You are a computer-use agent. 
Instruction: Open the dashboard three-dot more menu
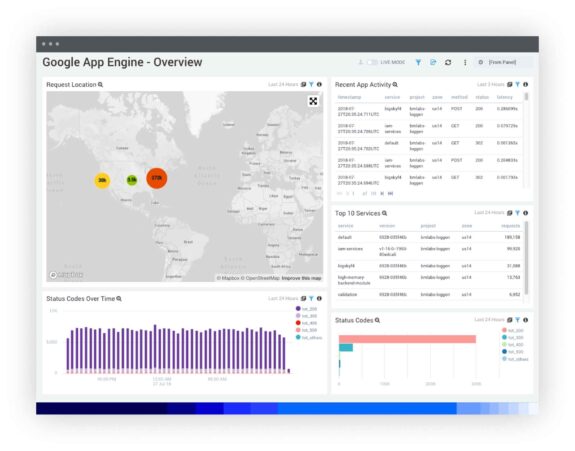465,62
